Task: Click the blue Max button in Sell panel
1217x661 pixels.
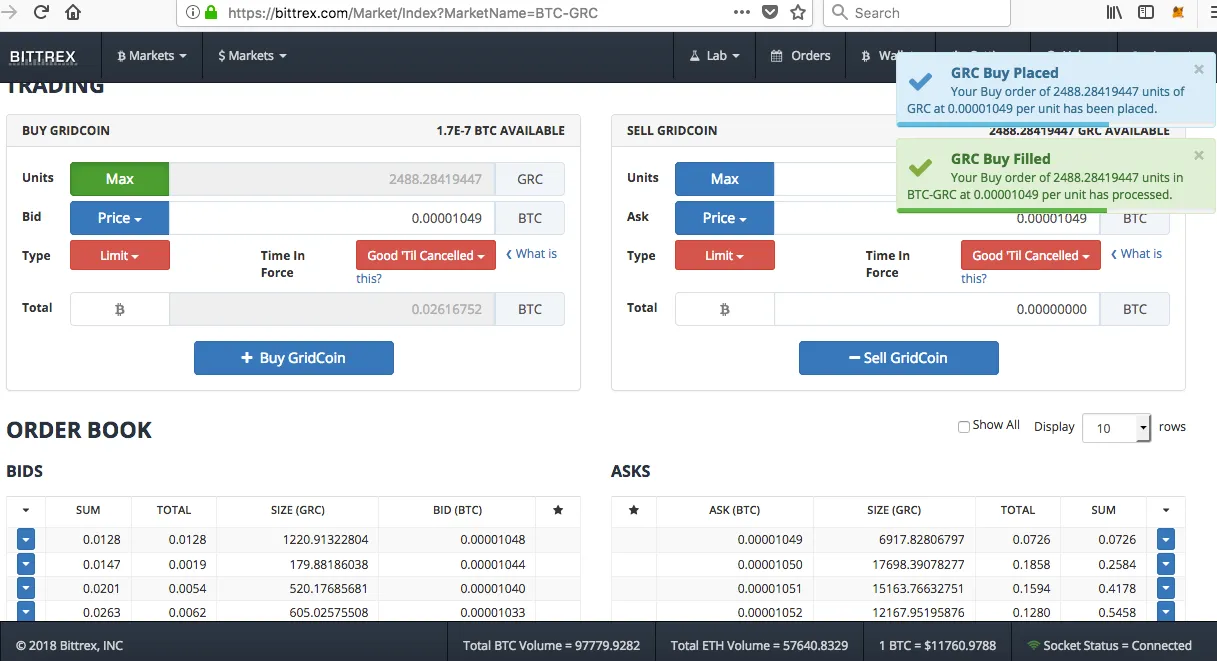Action: point(724,179)
